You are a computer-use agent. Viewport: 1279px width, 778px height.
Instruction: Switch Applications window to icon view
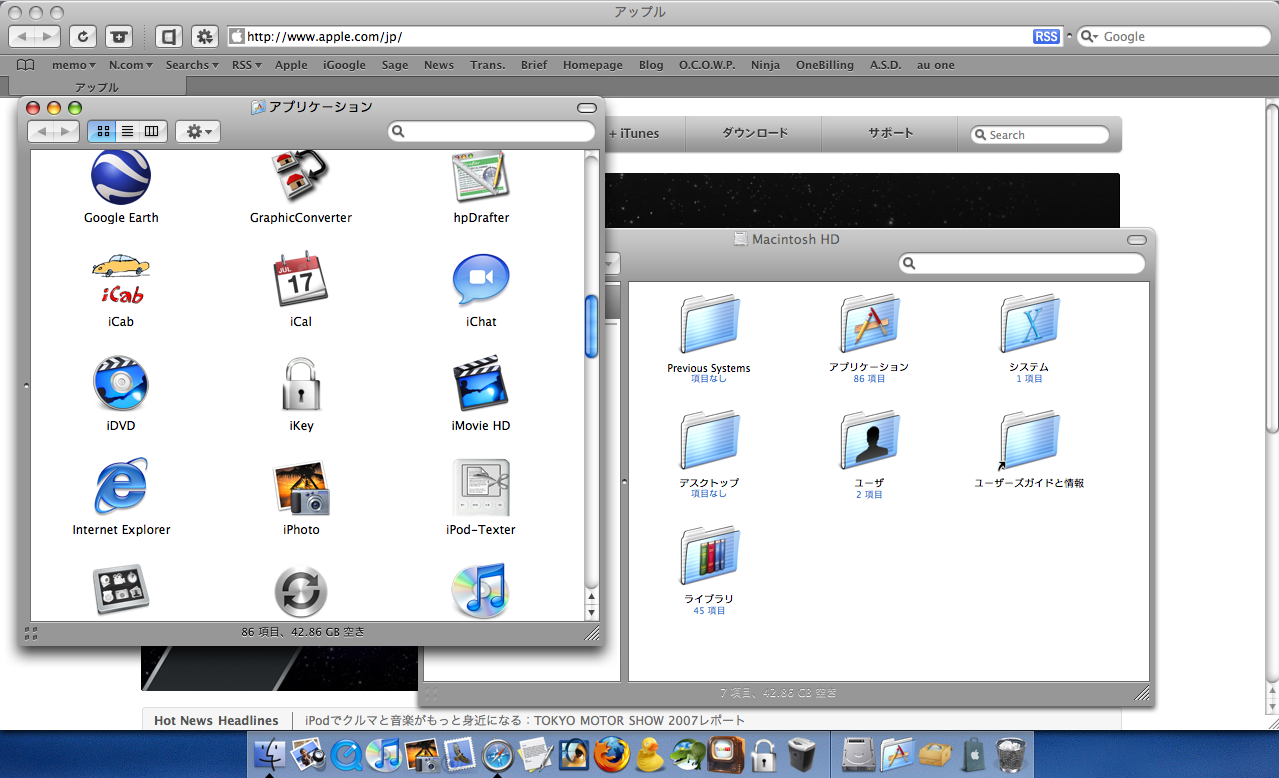pyautogui.click(x=103, y=131)
